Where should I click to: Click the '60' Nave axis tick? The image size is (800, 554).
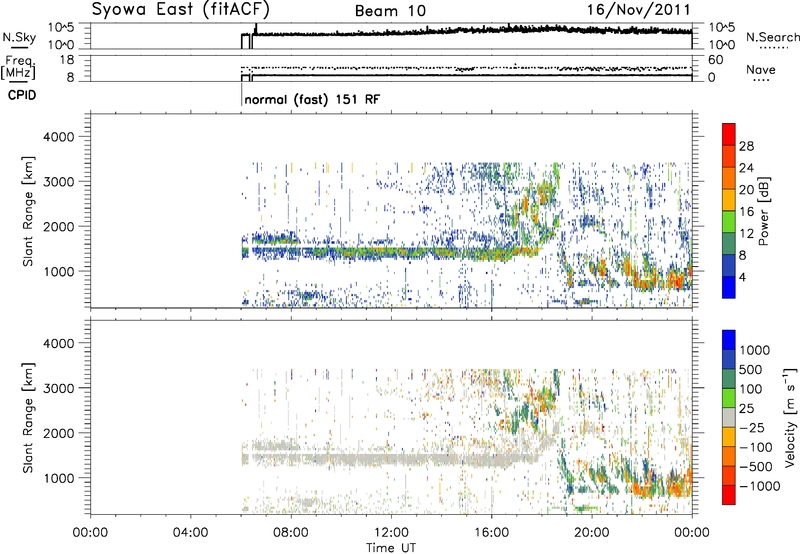pyautogui.click(x=715, y=60)
